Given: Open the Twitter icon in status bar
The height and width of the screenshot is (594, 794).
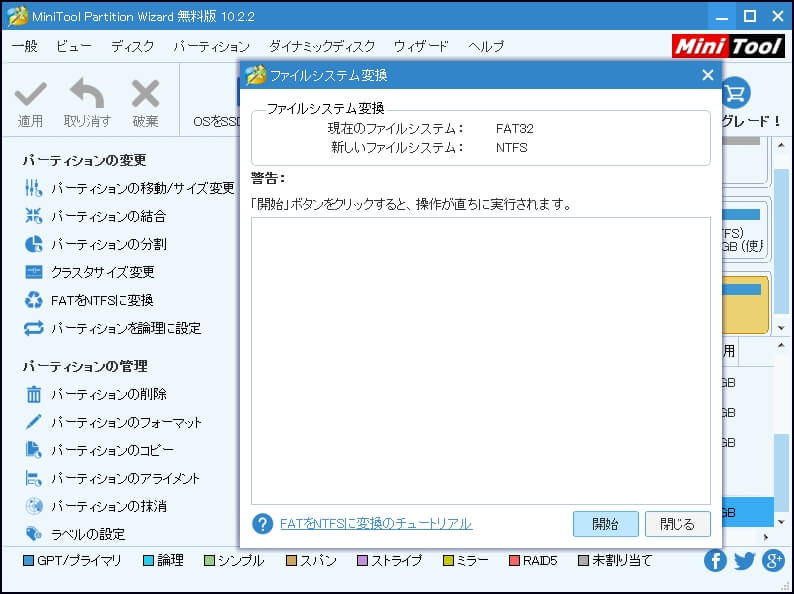Looking at the screenshot, I should pos(744,561).
